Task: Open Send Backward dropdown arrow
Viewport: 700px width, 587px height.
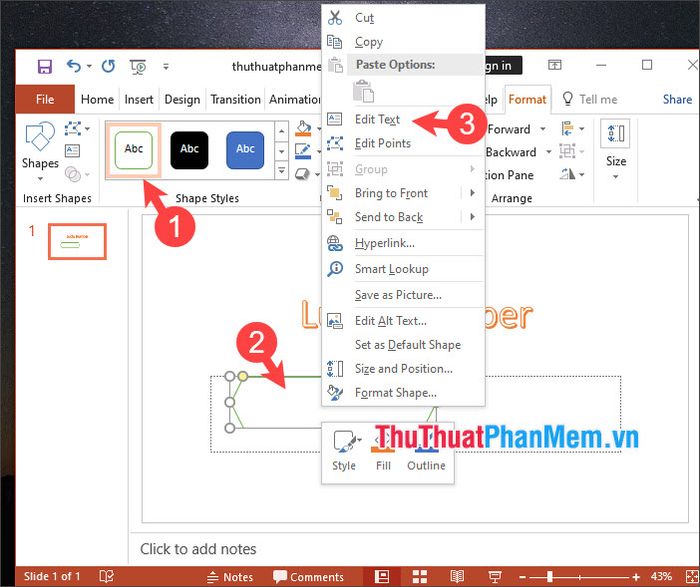Action: (x=549, y=152)
